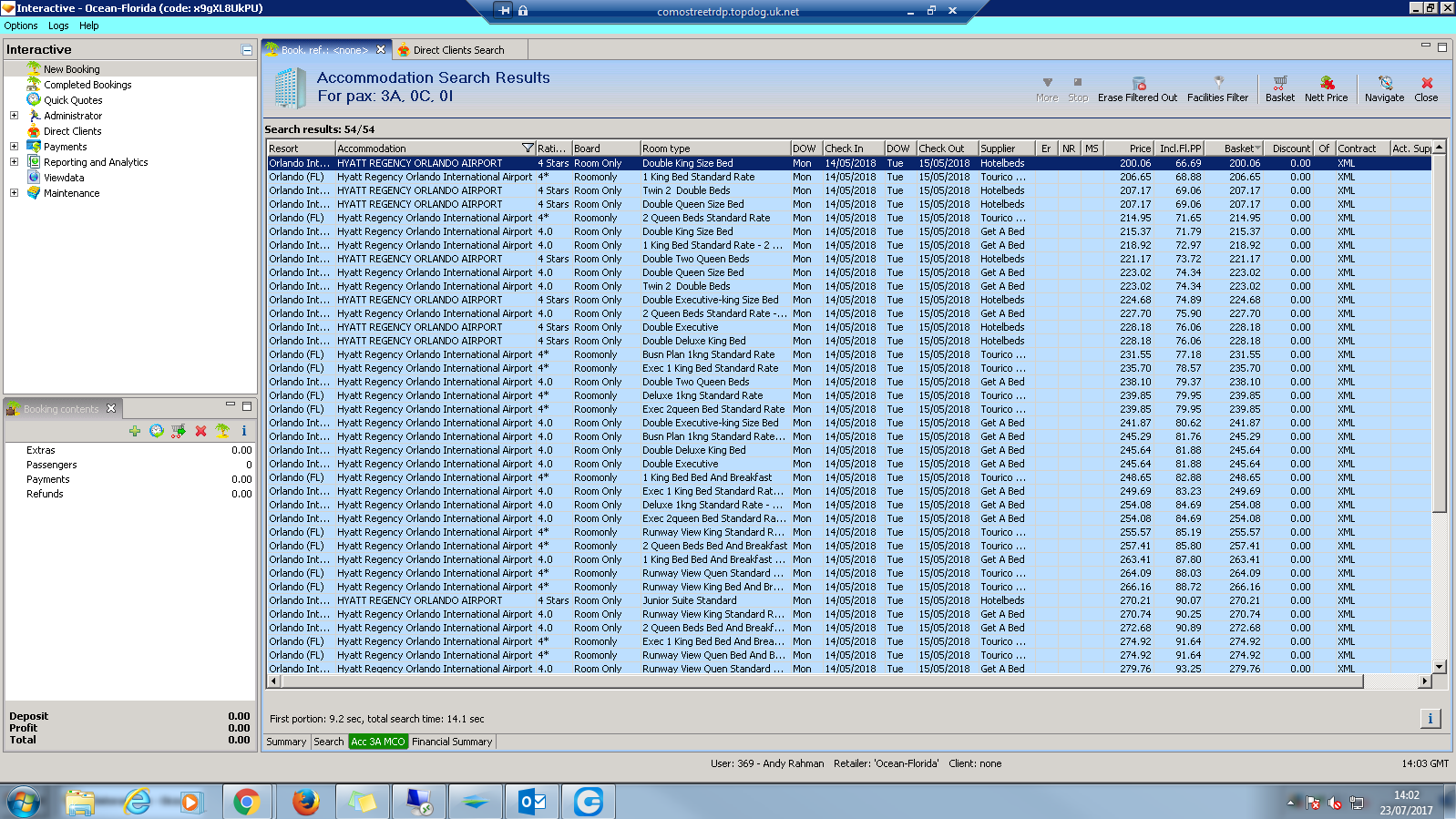This screenshot has width=1456, height=819.
Task: Expand the Administrator tree node
Action: [x=14, y=116]
